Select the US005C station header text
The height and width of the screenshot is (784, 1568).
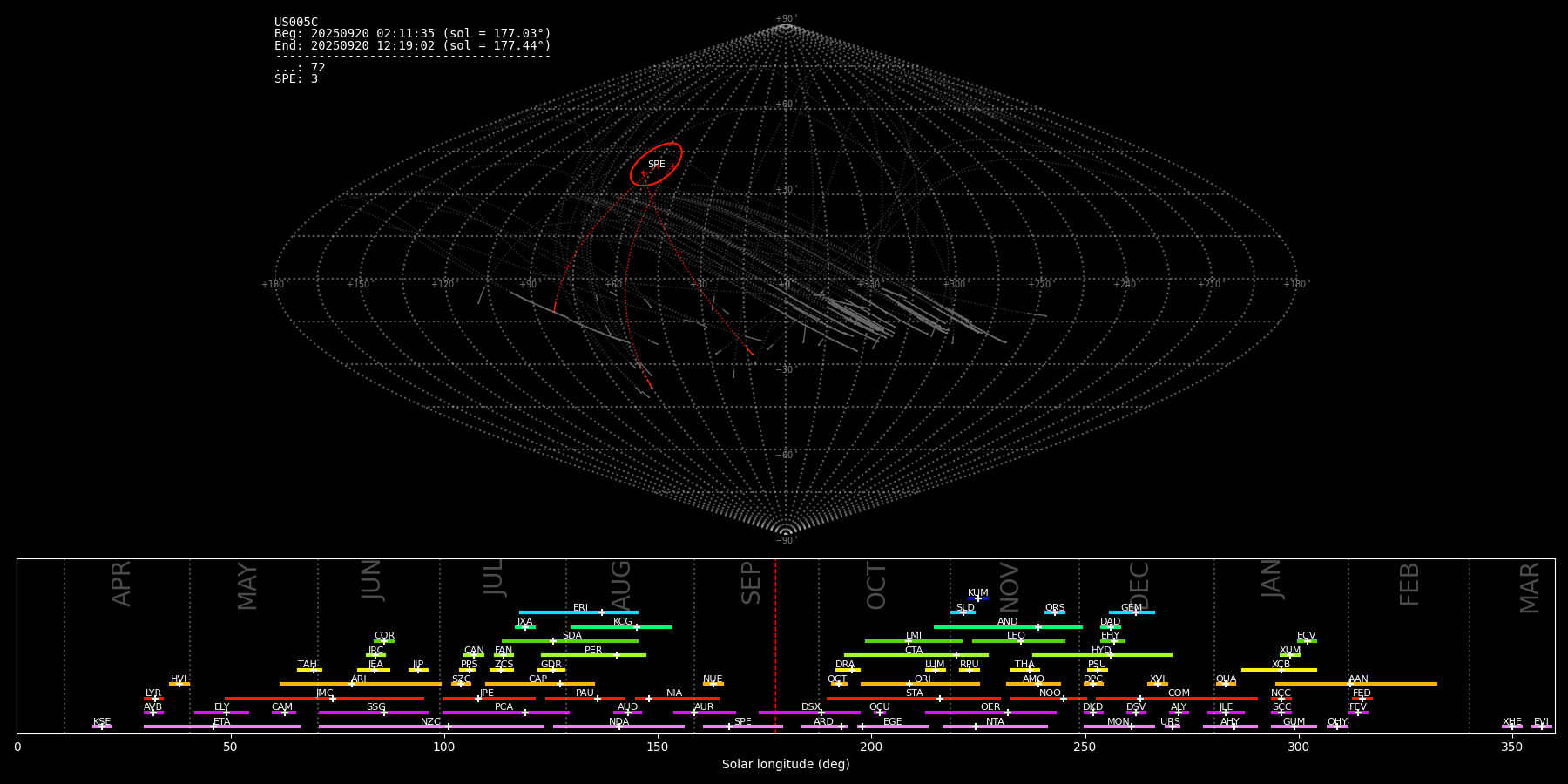point(296,23)
